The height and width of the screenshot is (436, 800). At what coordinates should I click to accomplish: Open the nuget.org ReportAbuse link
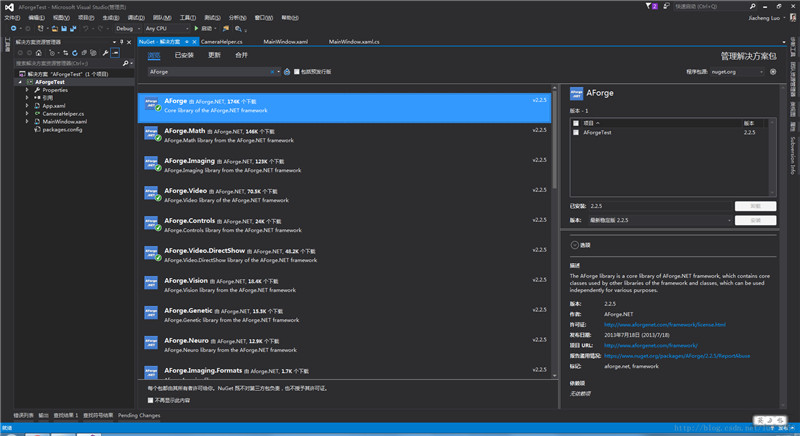click(677, 356)
